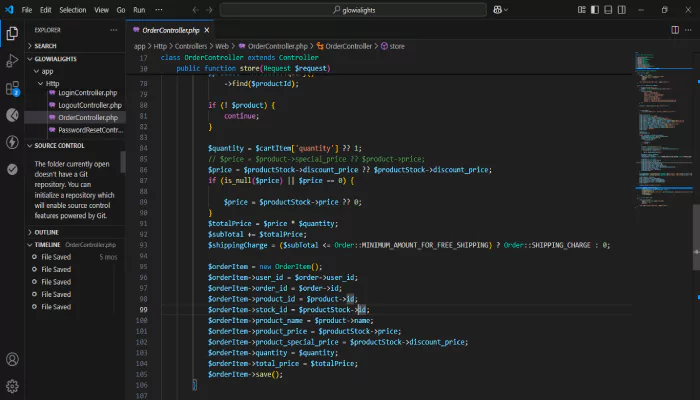Split the editor right
This screenshot has height=400, width=700.
click(675, 30)
